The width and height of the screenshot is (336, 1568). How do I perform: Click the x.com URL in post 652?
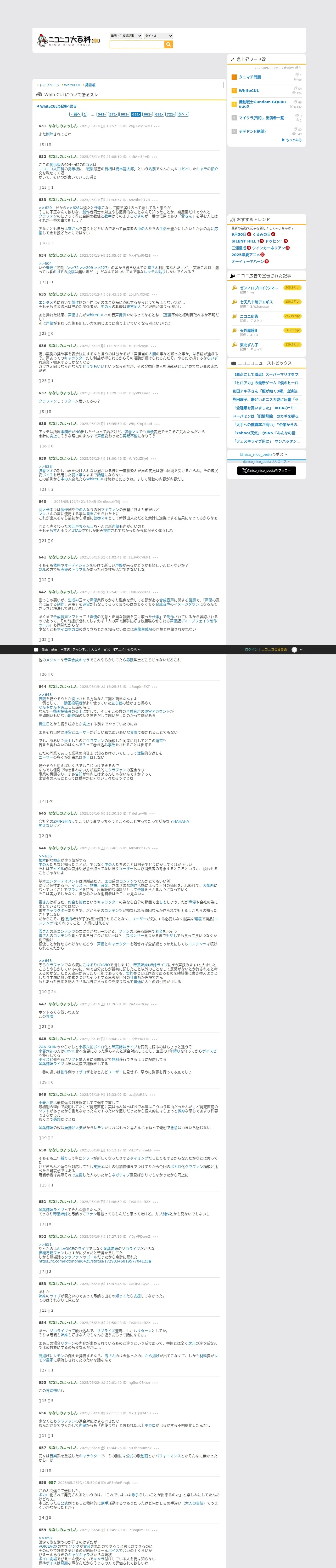(93, 1261)
